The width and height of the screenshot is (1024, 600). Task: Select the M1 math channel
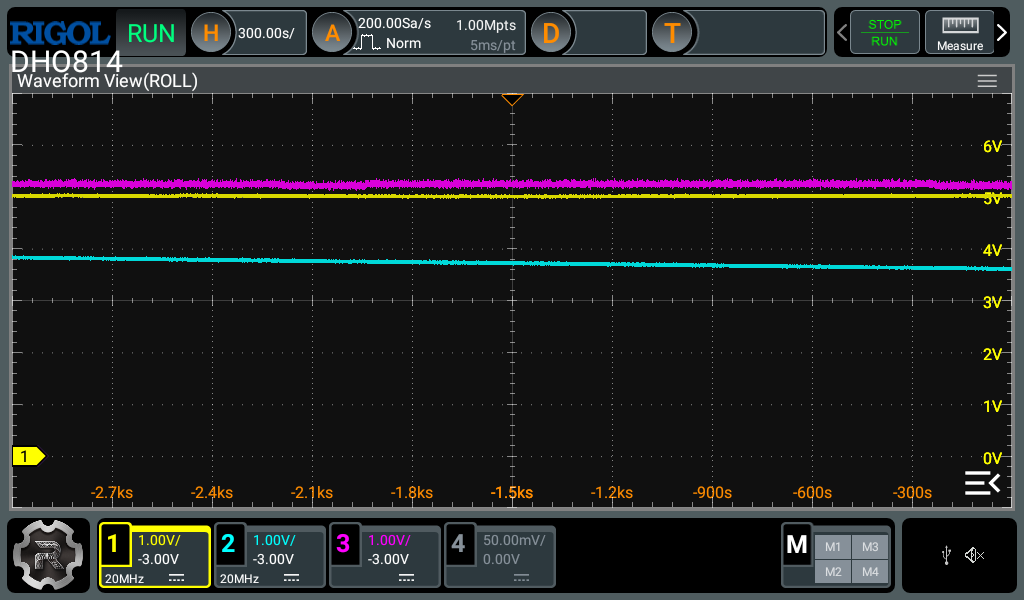coord(833,547)
